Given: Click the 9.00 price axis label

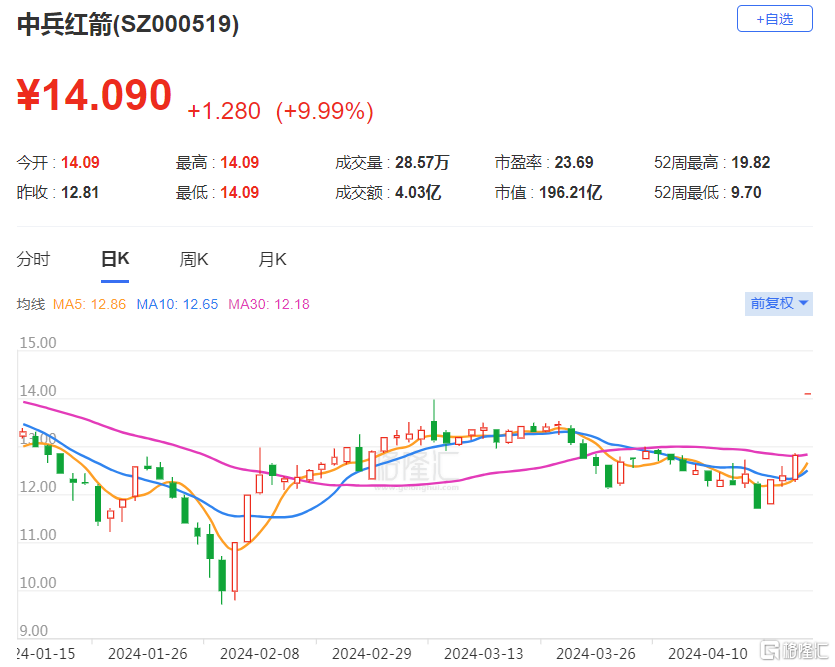Looking at the screenshot, I should 34,631.
